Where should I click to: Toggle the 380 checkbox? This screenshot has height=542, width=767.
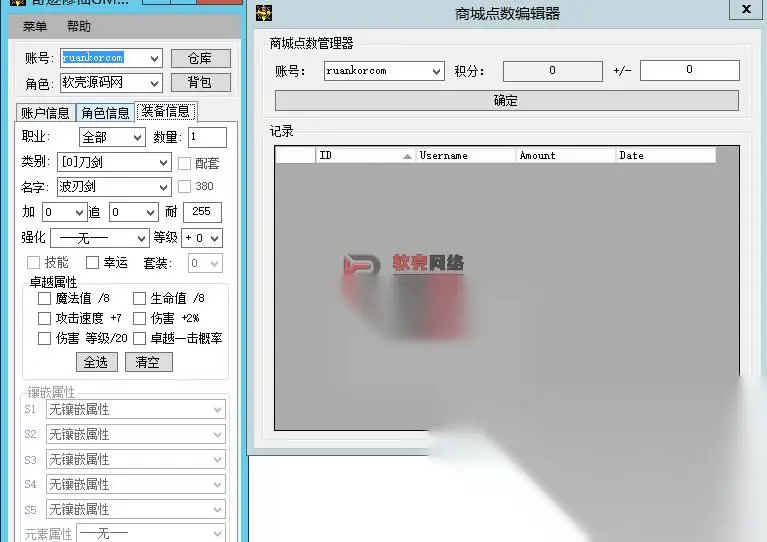[184, 186]
